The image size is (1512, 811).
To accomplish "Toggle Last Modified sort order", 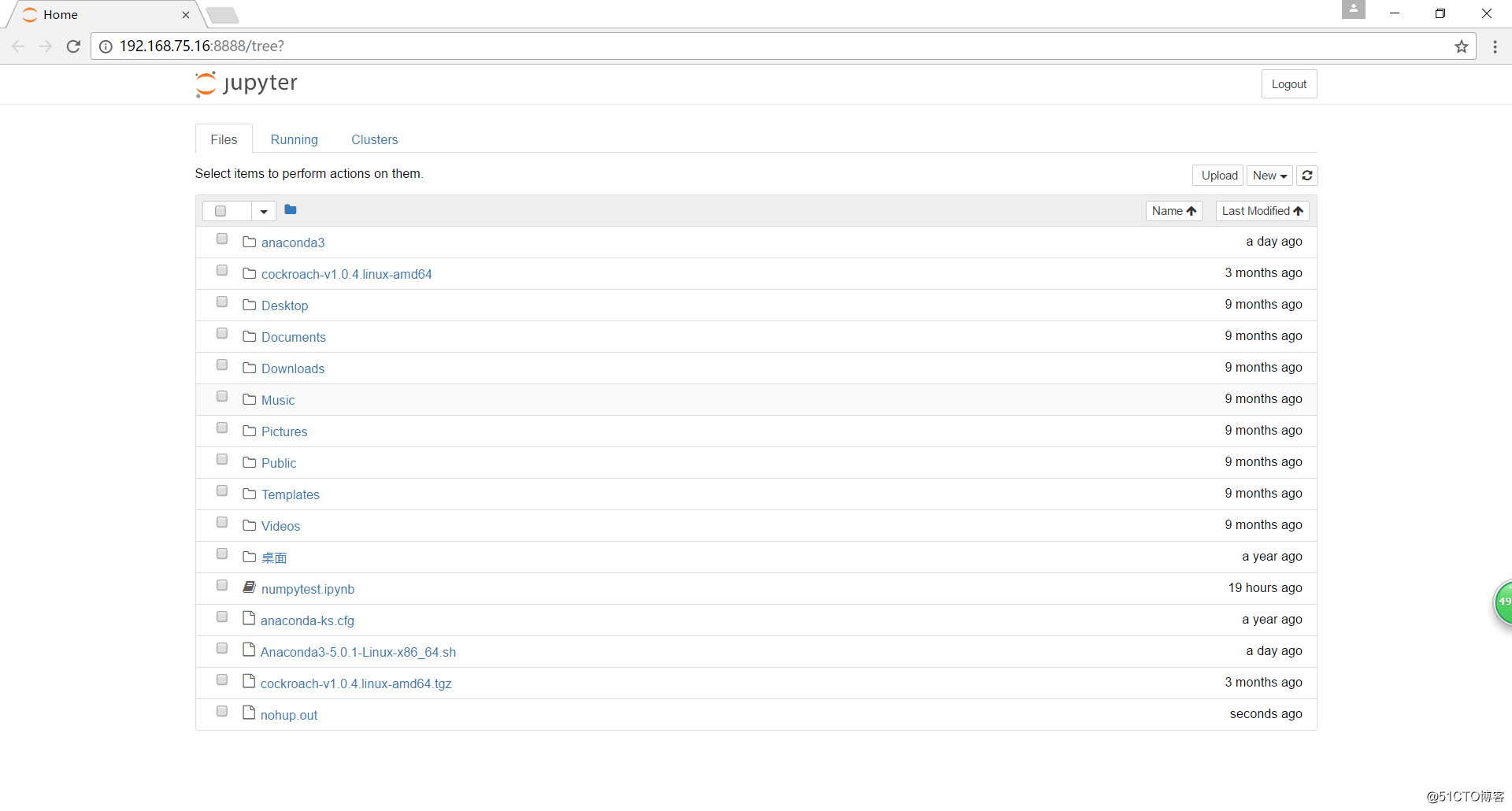I will tap(1262, 210).
